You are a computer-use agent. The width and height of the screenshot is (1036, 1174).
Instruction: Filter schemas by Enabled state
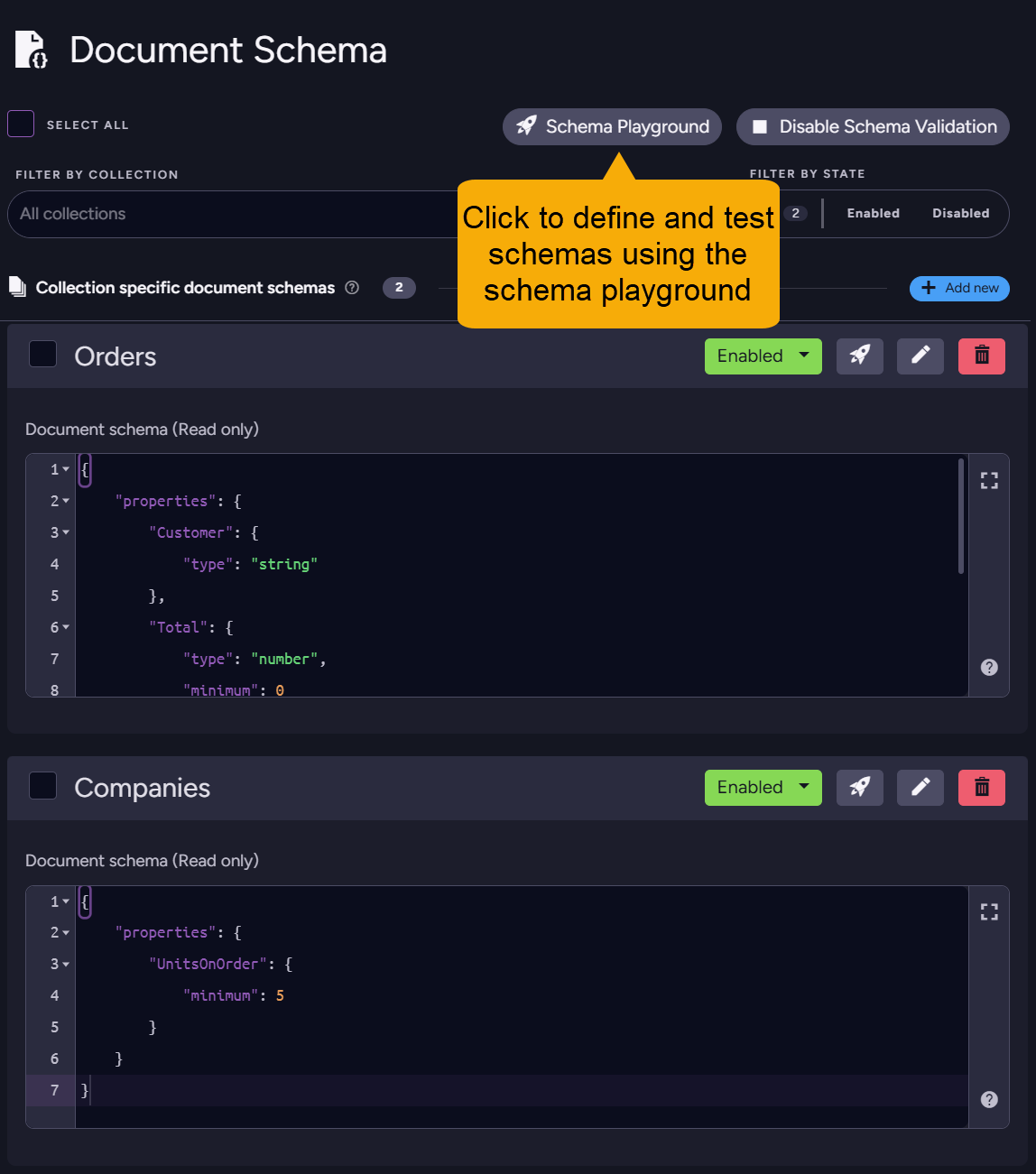(x=872, y=213)
